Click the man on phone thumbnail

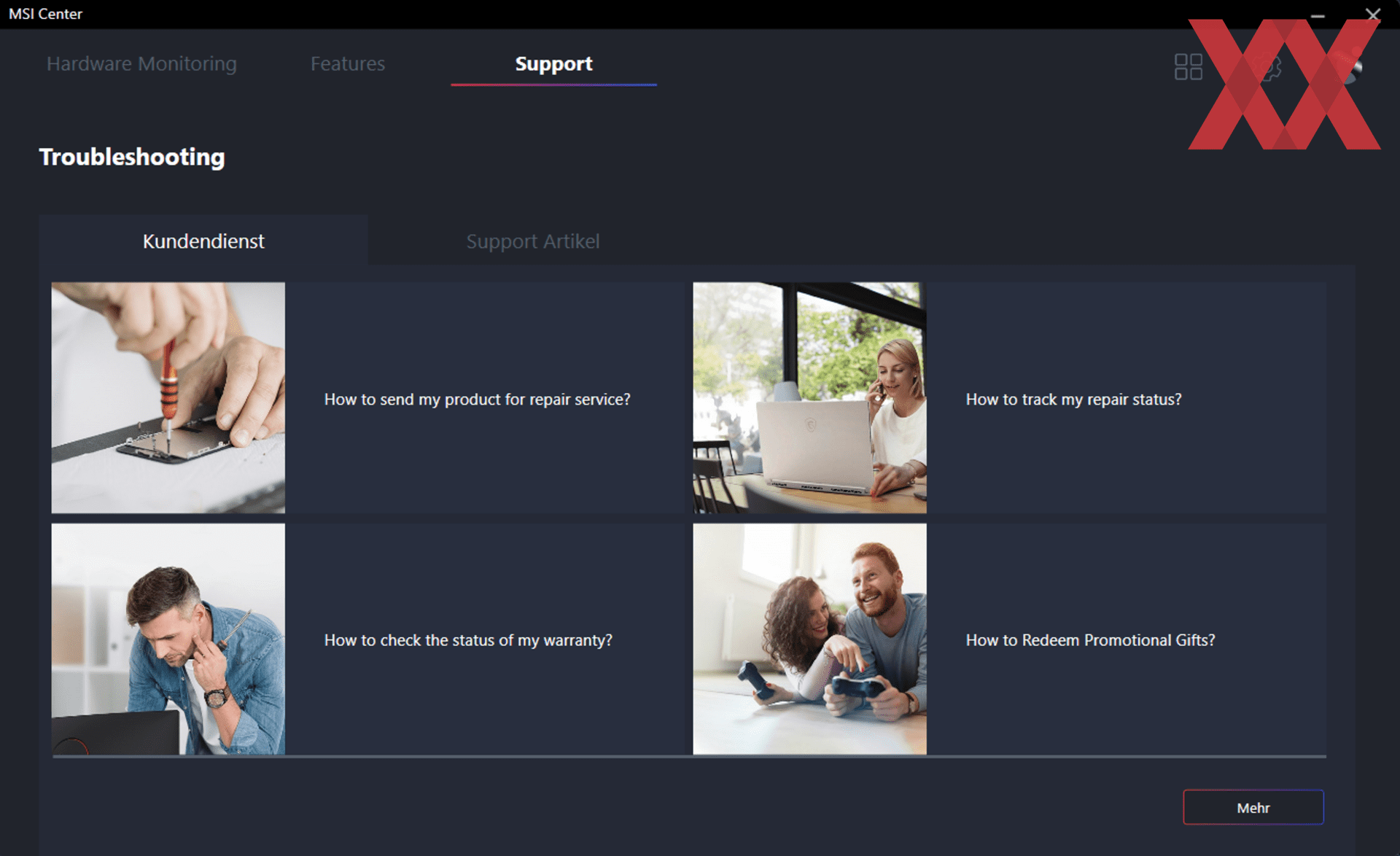coord(168,639)
